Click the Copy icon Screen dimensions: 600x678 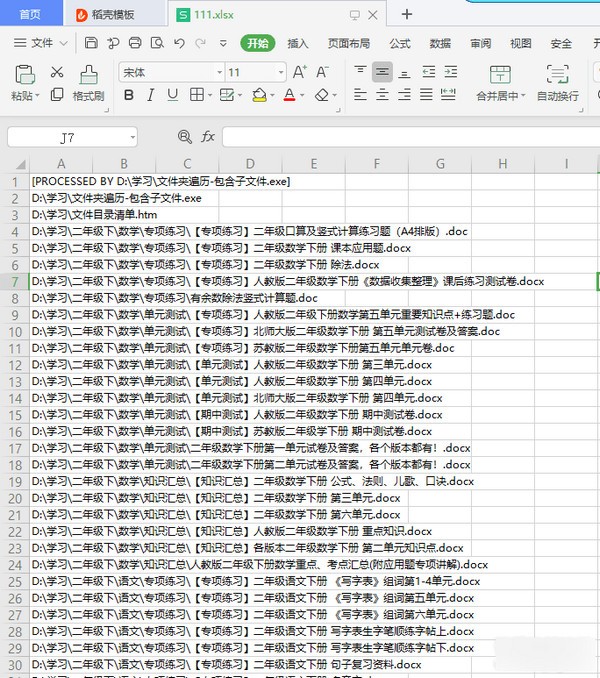(57, 94)
